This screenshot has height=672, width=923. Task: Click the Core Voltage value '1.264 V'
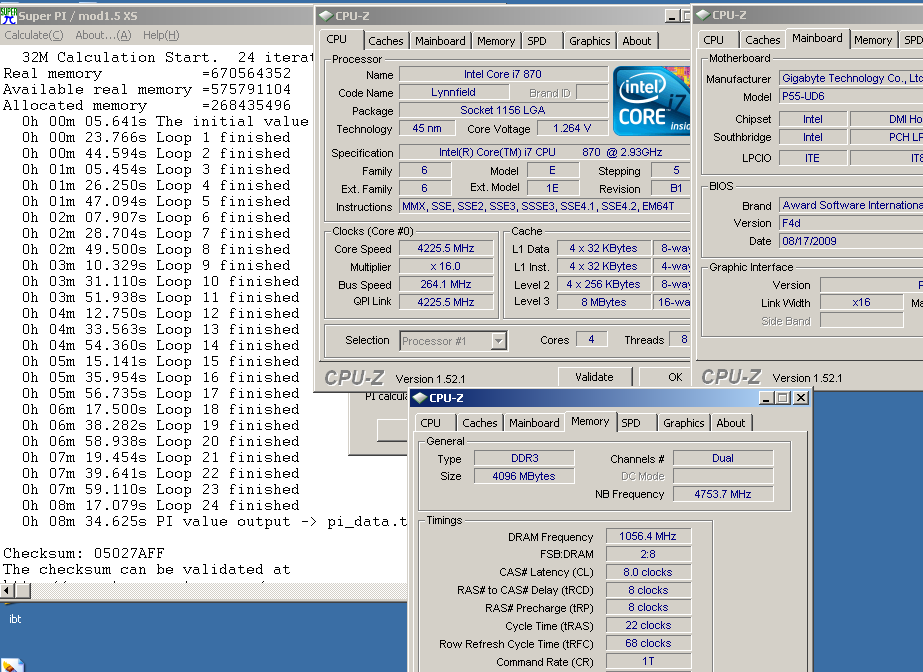[572, 128]
